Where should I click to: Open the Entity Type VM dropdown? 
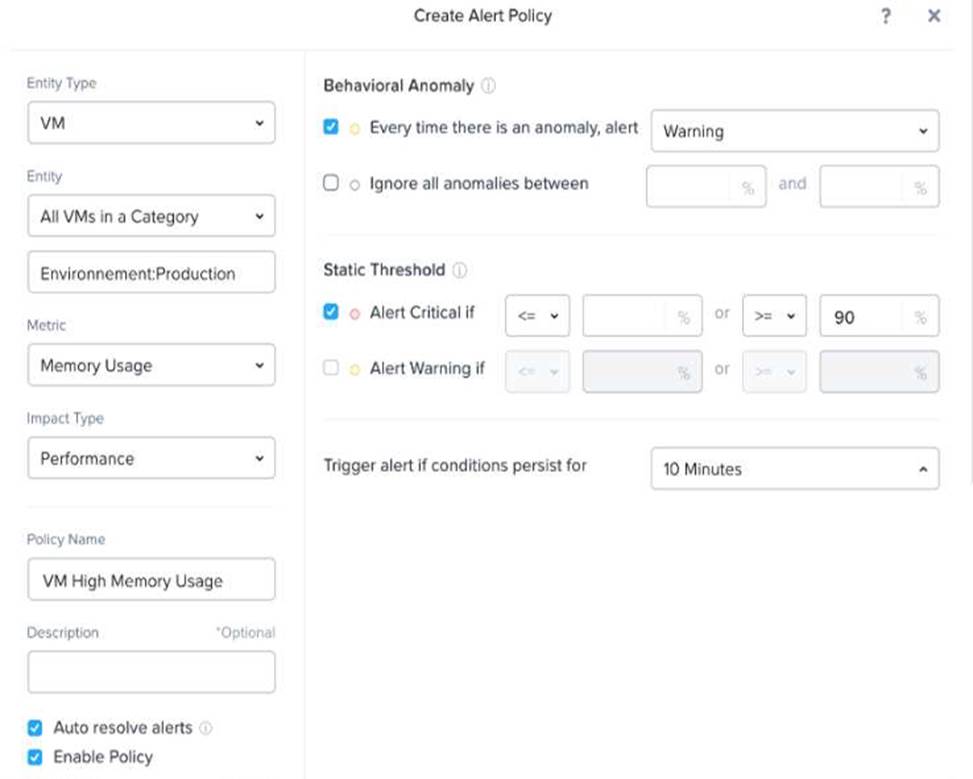point(151,123)
